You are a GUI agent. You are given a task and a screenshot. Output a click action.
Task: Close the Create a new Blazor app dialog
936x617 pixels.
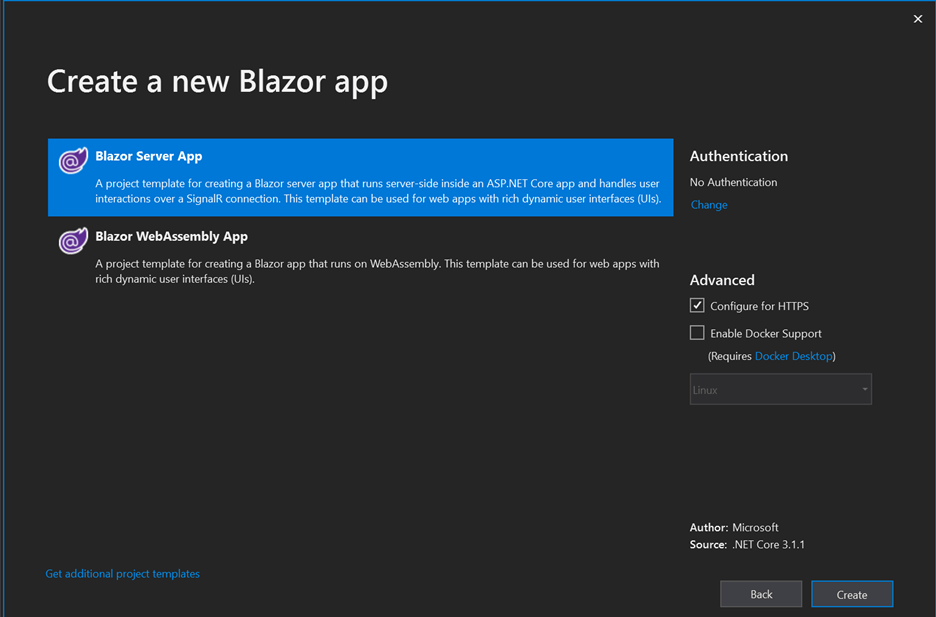[x=917, y=19]
